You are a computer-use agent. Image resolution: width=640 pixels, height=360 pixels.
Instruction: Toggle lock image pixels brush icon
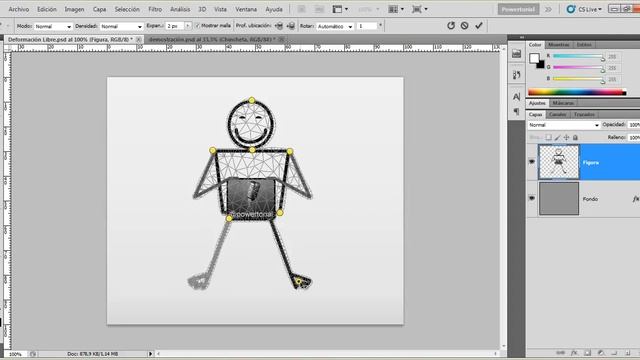[x=558, y=138]
